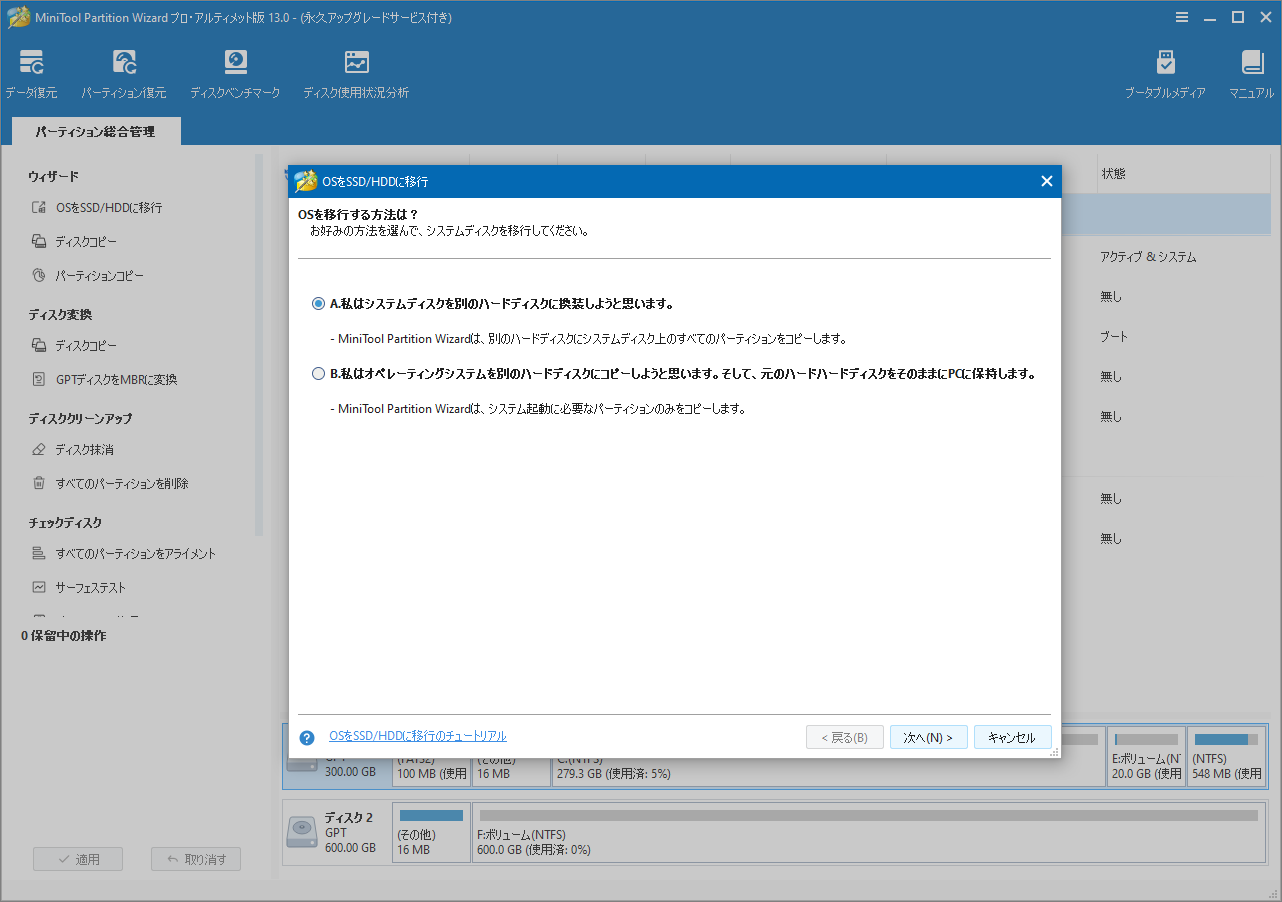Open the hamburger menu in the title bar
Image resolution: width=1282 pixels, height=902 pixels.
1181,17
